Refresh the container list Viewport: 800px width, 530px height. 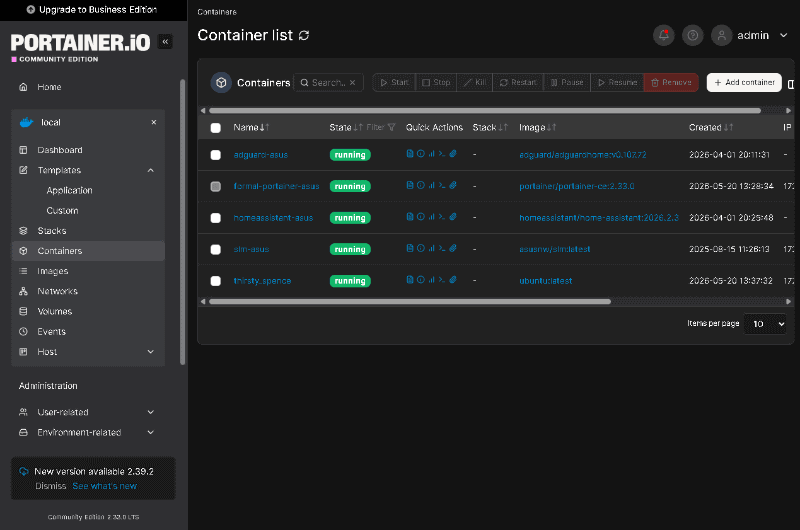point(304,35)
